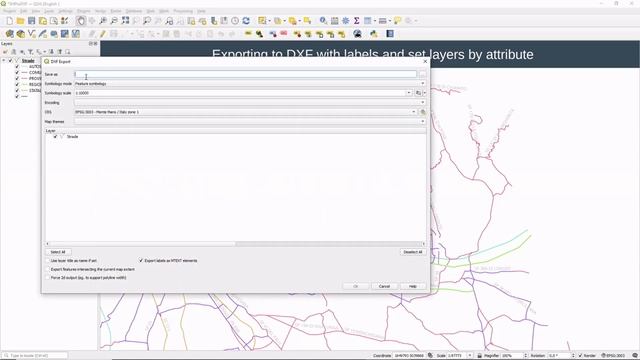
Task: Select the Pan Map hand tool
Action: (81, 21)
